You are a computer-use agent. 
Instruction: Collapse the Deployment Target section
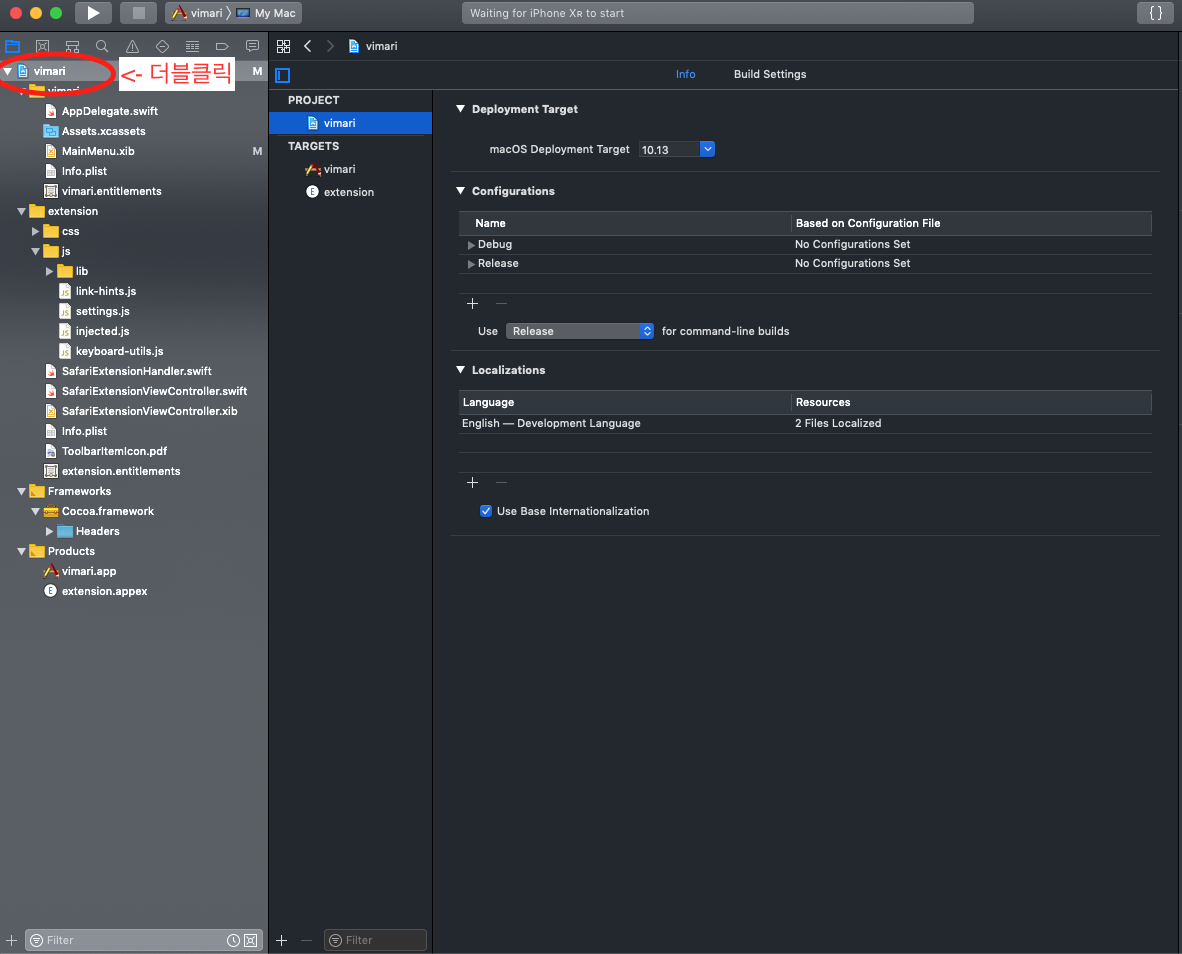461,109
